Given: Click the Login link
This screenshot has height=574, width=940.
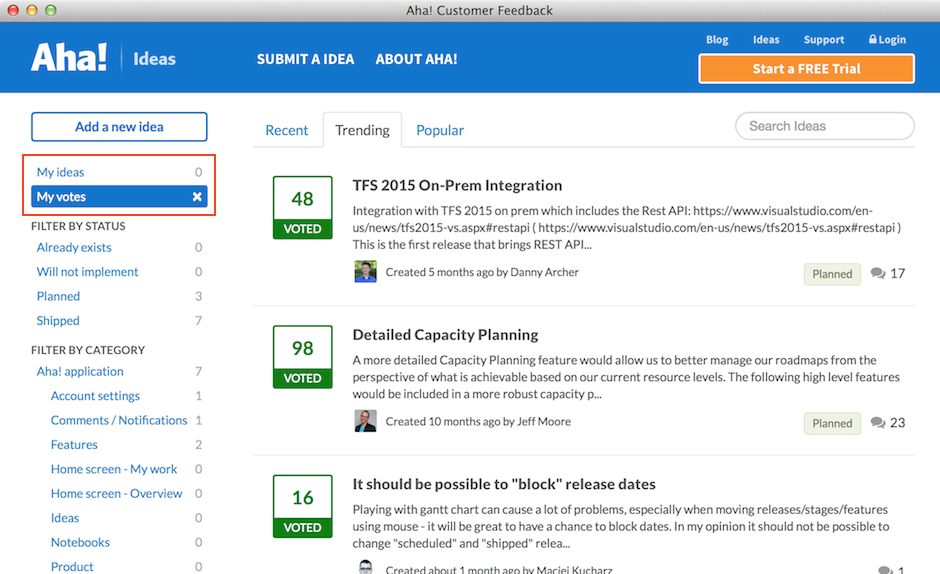Looking at the screenshot, I should pyautogui.click(x=887, y=40).
